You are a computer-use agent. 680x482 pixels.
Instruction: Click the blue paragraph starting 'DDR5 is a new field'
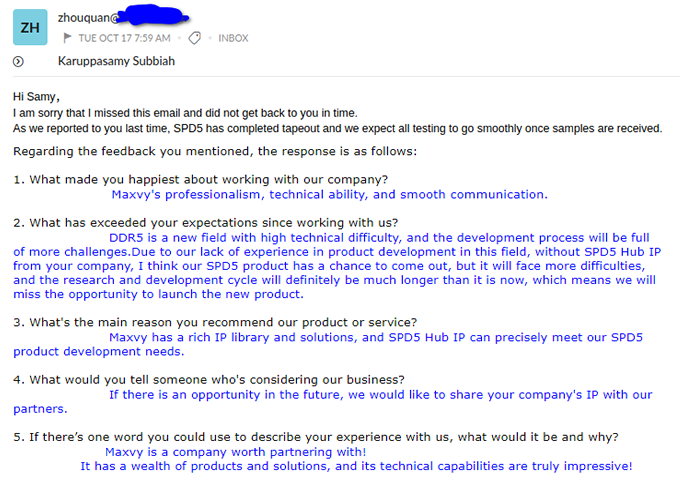click(337, 266)
